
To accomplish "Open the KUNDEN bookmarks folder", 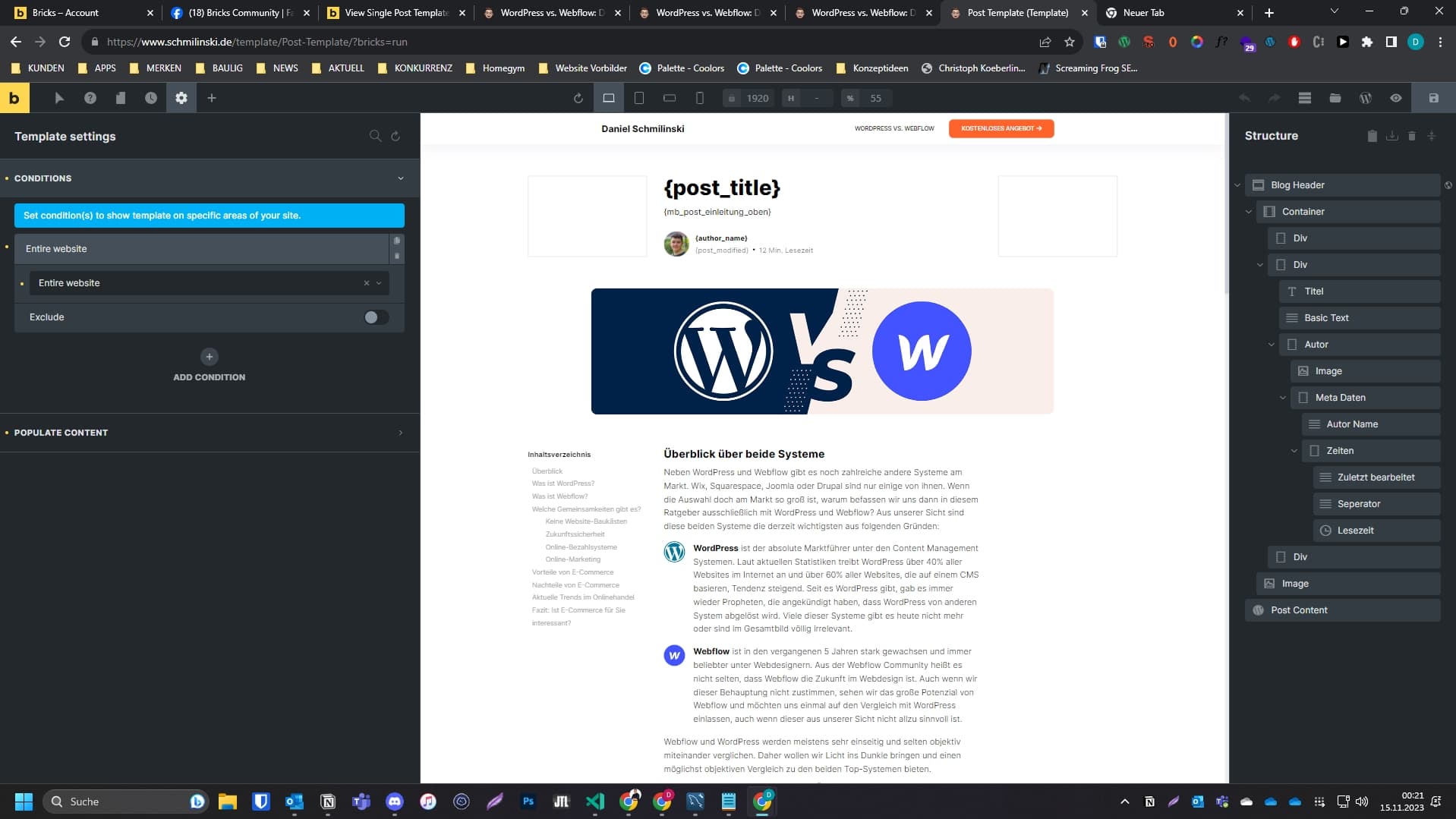I will [38, 68].
